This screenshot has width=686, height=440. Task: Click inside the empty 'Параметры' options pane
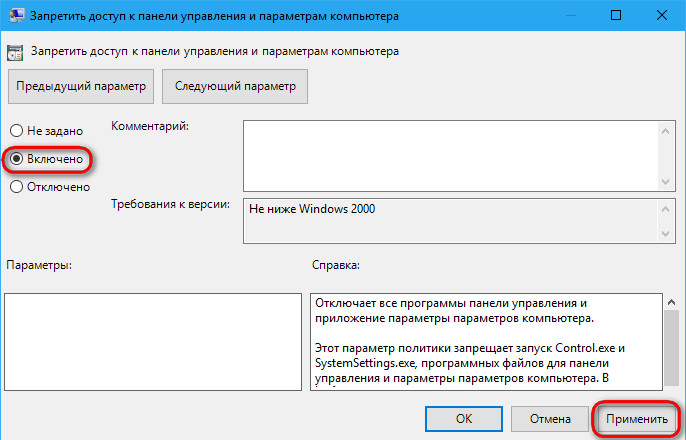153,342
